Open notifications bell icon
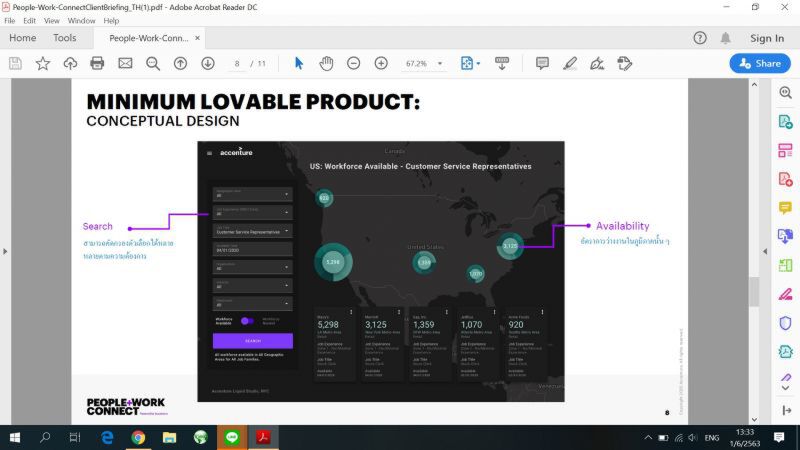 pyautogui.click(x=726, y=38)
